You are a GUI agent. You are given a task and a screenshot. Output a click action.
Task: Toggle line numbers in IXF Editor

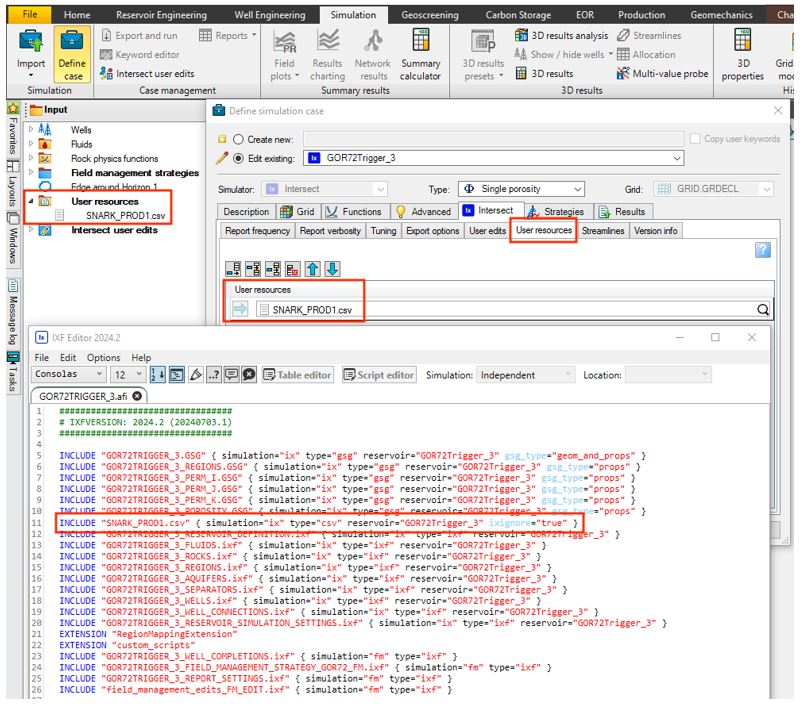157,375
